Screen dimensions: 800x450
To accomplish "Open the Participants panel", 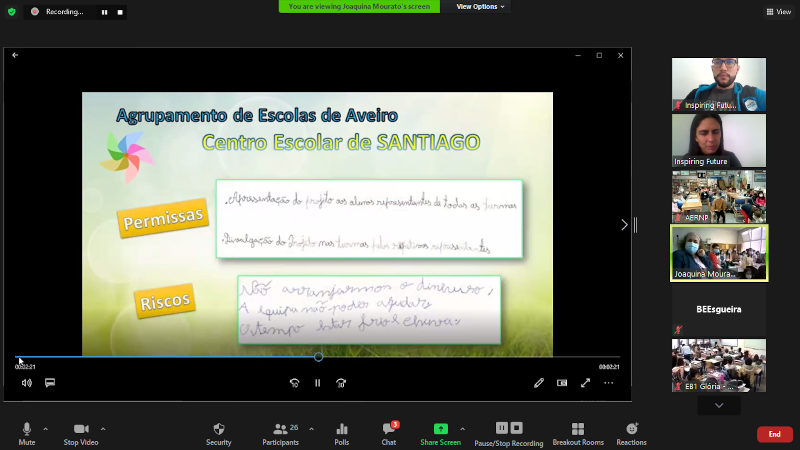I will 281,434.
